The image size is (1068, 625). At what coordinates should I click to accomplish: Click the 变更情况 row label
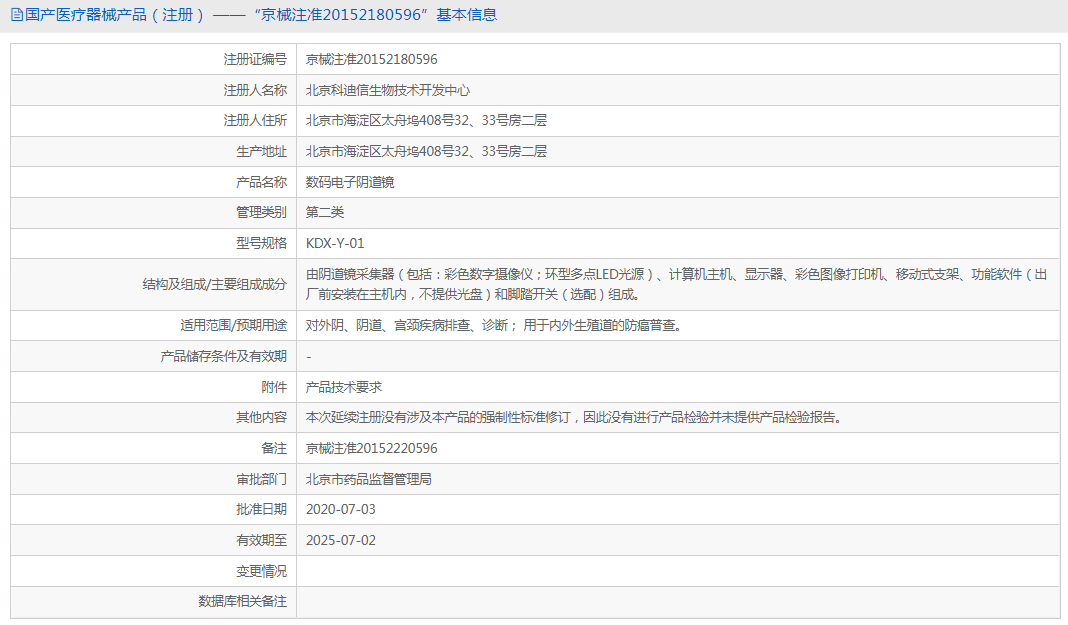click(254, 571)
